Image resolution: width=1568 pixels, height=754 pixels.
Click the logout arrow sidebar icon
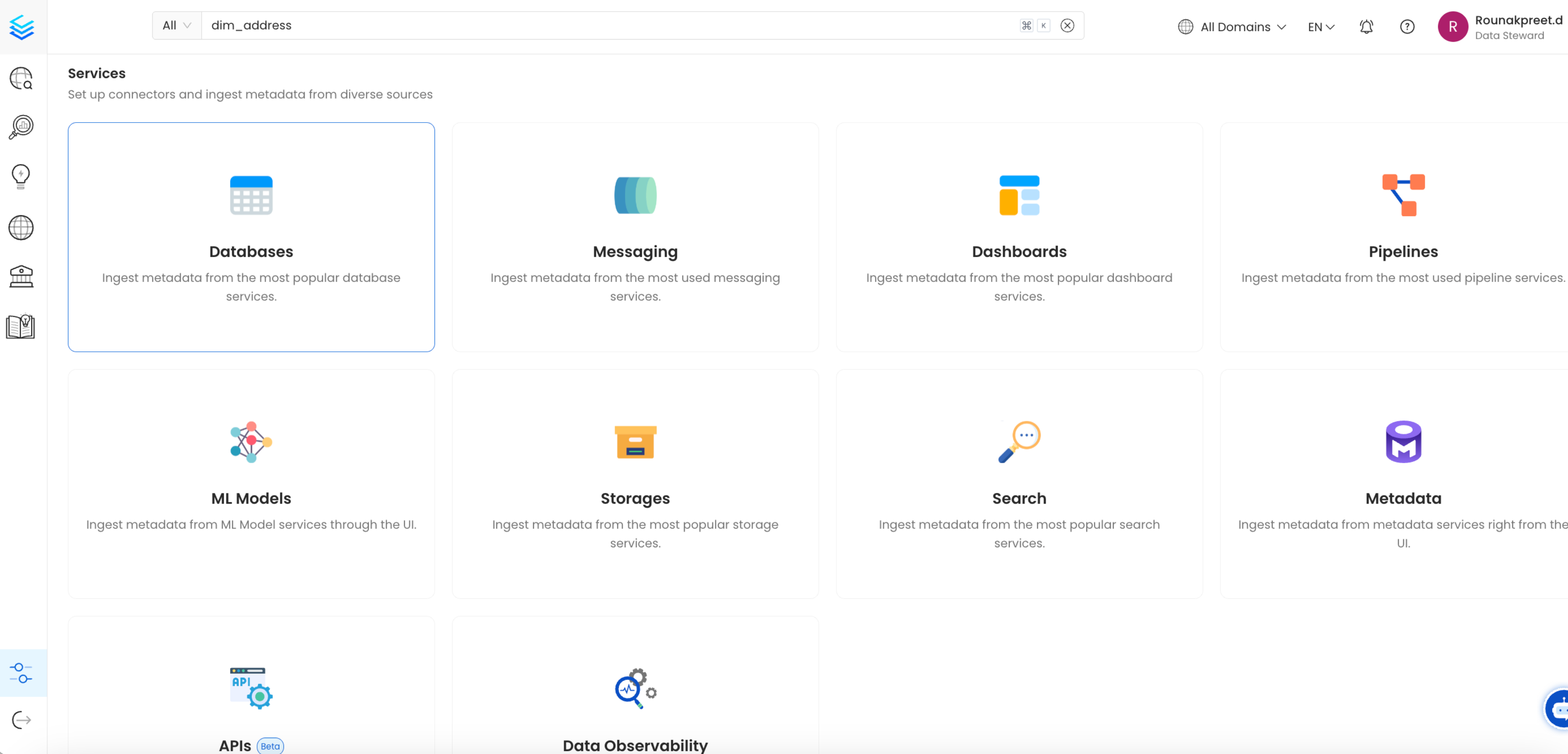click(x=21, y=720)
